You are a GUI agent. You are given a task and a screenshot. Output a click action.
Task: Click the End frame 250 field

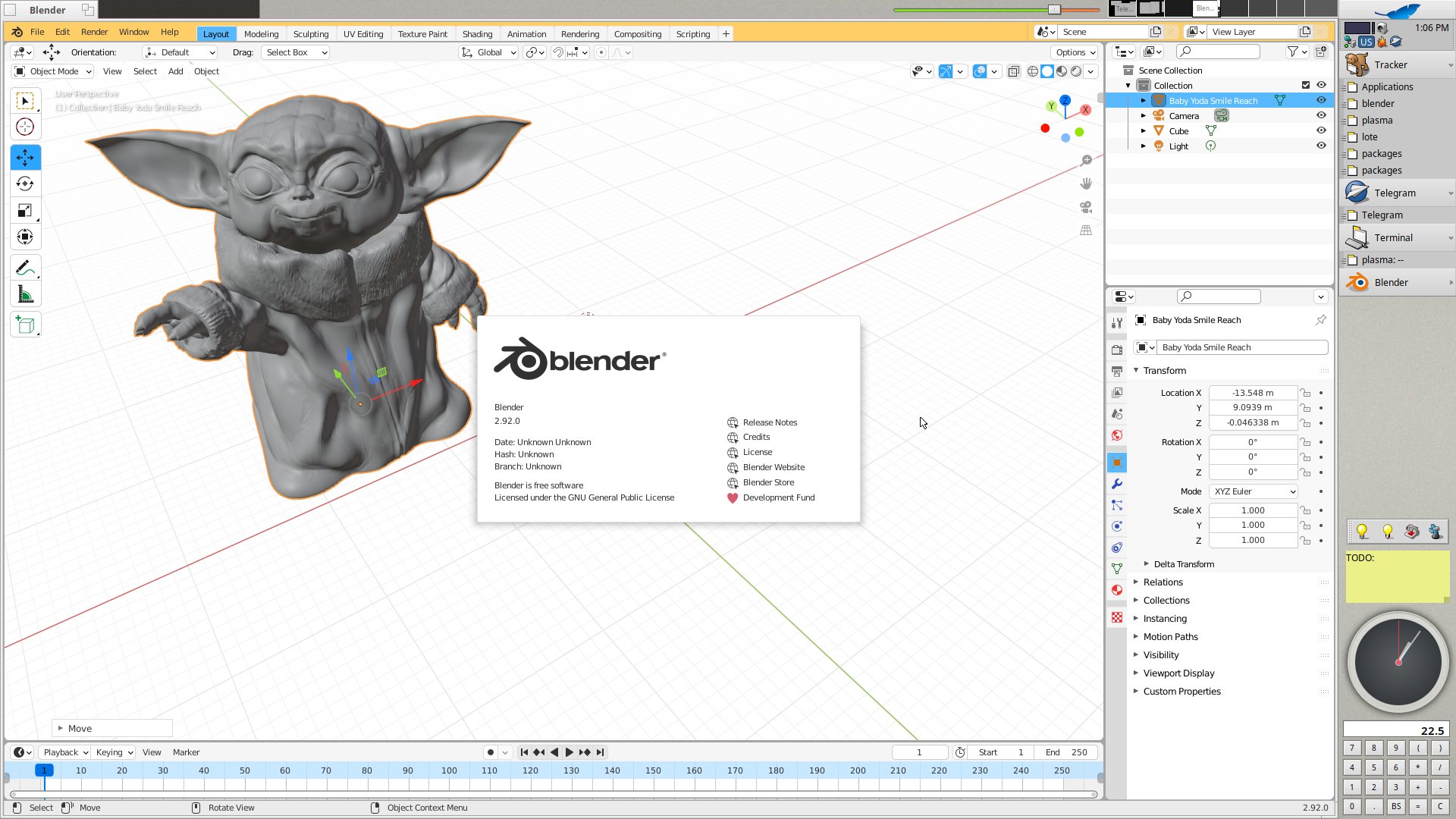[1067, 752]
